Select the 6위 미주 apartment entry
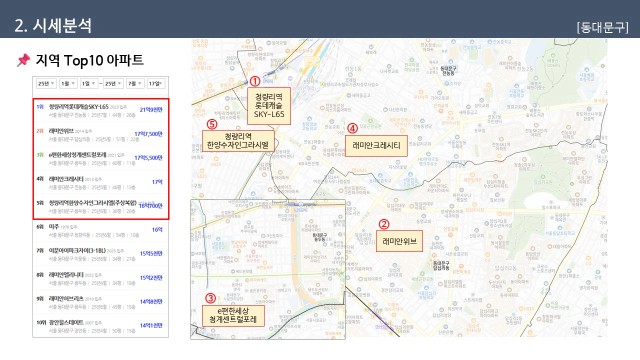Viewport: 640px width, 360px height. click(x=101, y=231)
